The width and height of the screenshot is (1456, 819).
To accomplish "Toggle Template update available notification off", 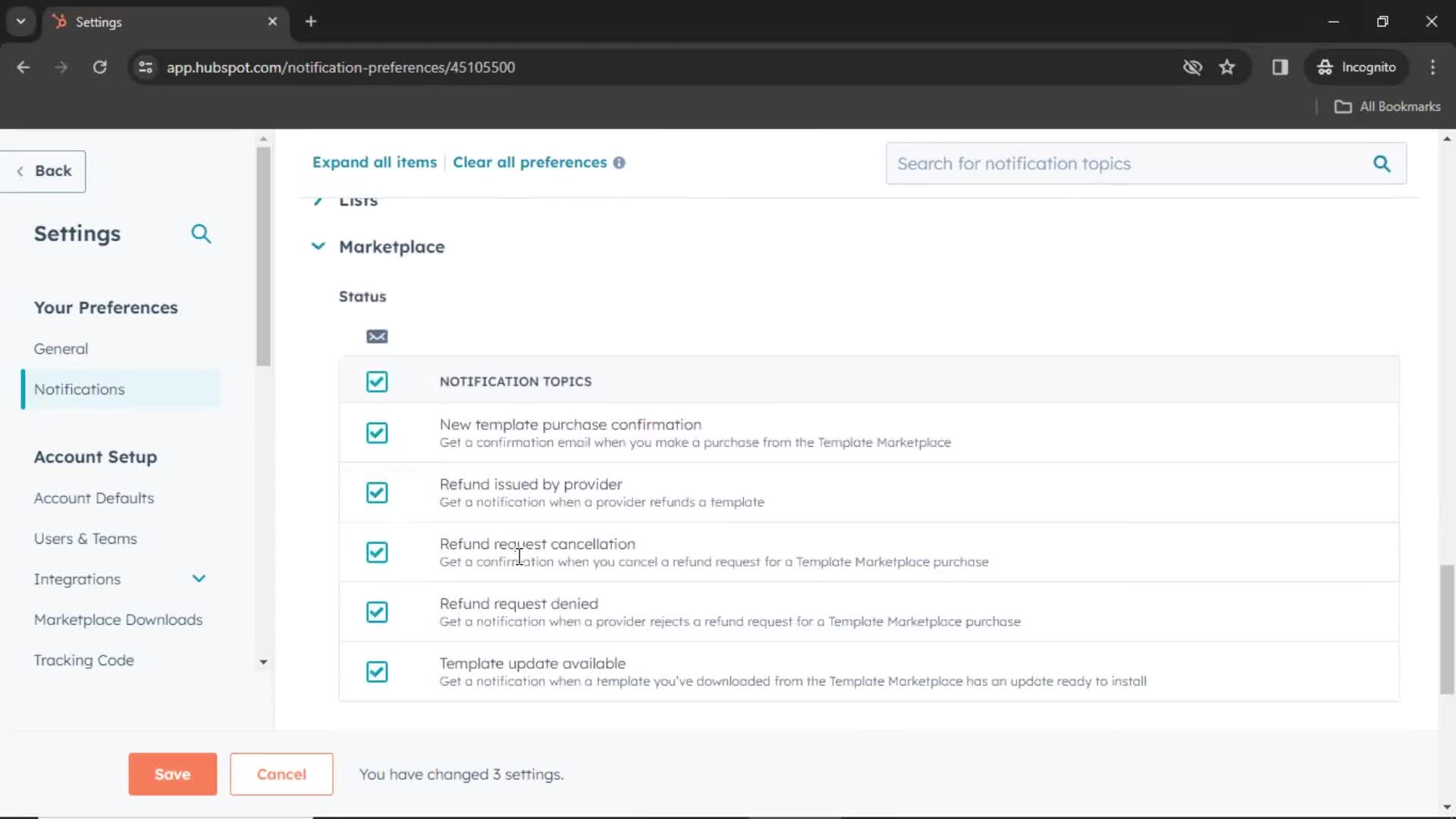I will (x=377, y=671).
